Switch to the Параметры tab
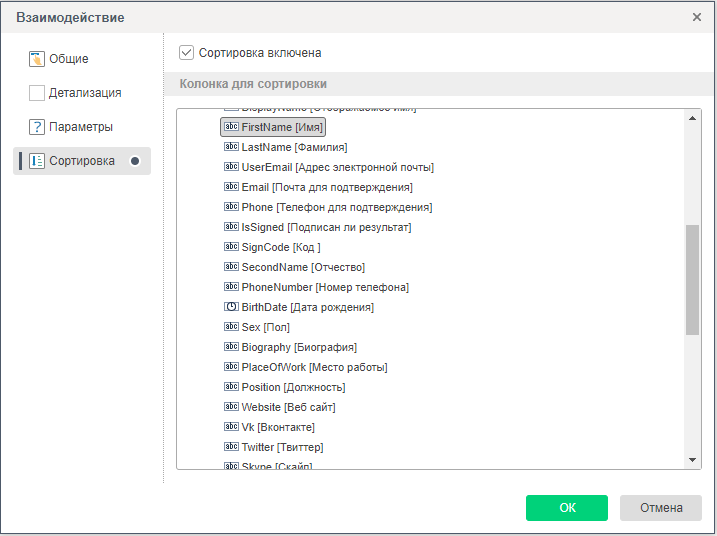Viewport: 717px width, 536px height. click(80, 127)
